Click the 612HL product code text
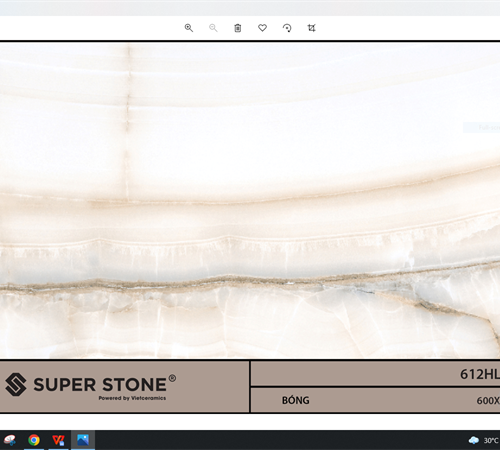The image size is (500, 450). tap(480, 374)
